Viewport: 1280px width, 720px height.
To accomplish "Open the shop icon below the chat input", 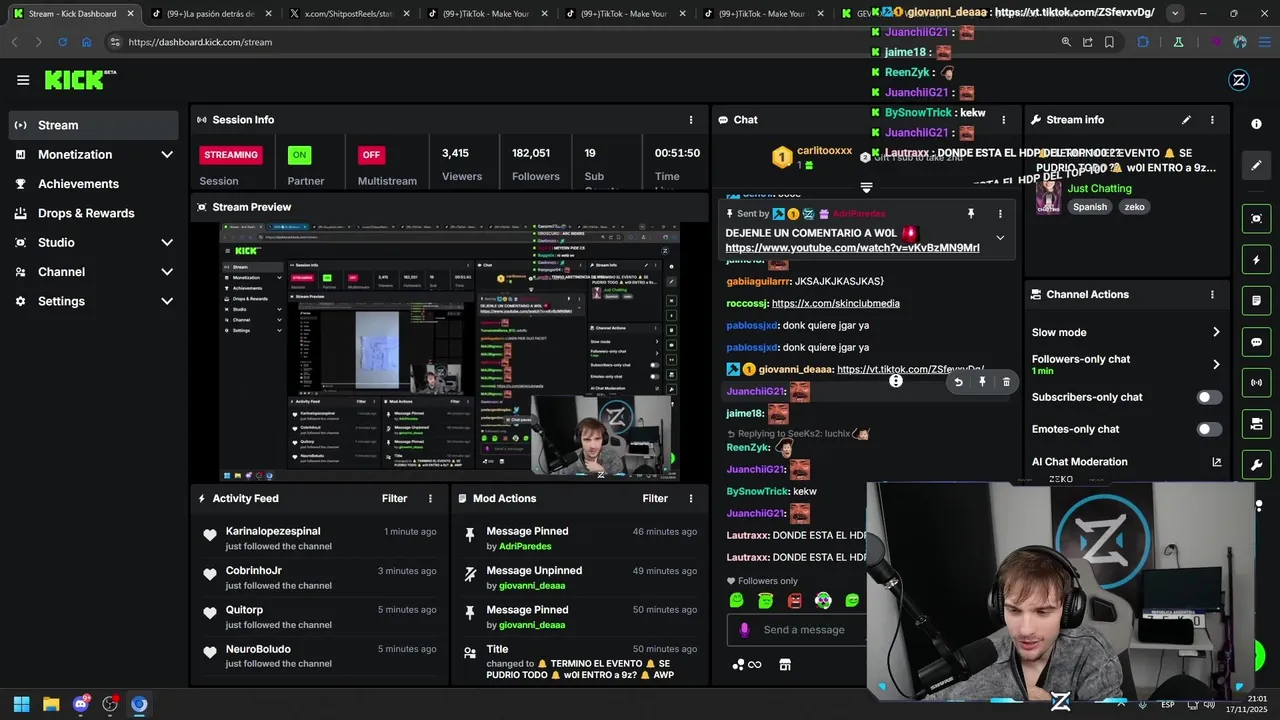I will point(785,665).
